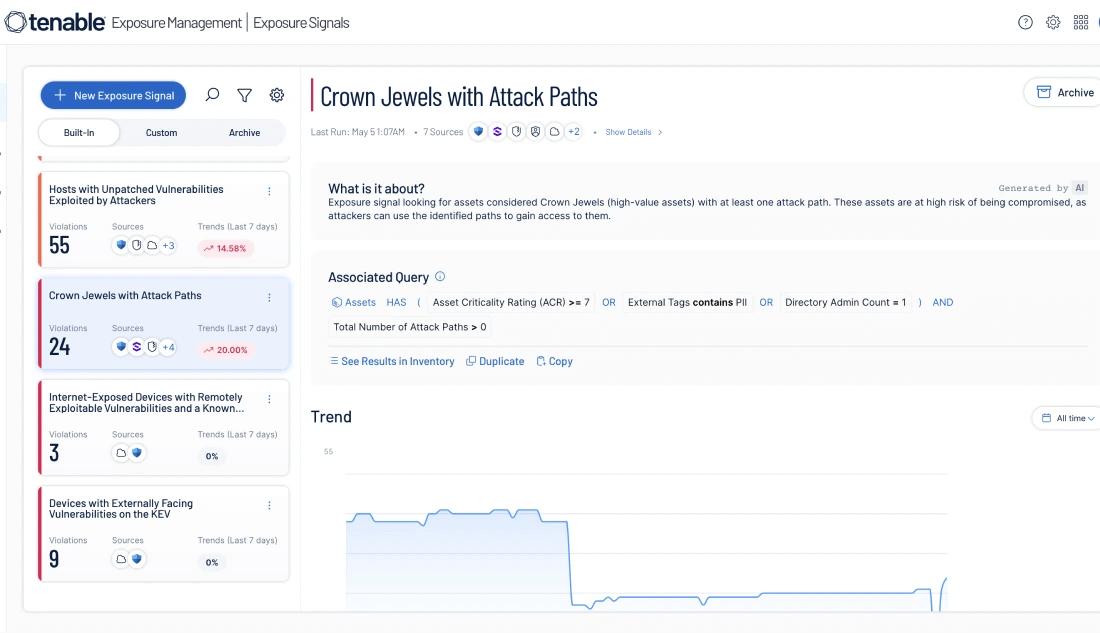Image resolution: width=1100 pixels, height=633 pixels.
Task: Click the +2 sources badge in header
Action: point(574,131)
